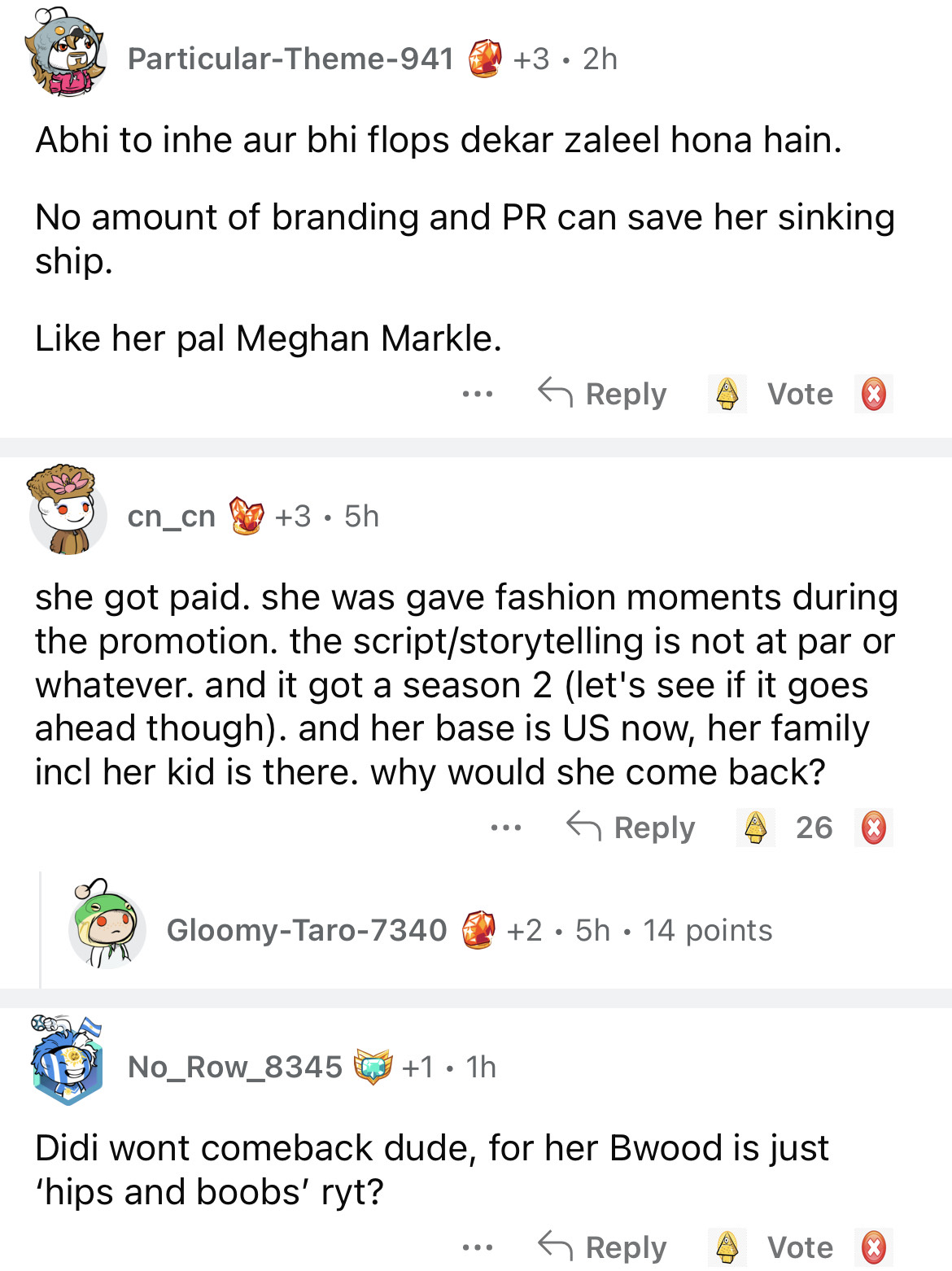Downvote the cn_cn comment

(x=873, y=828)
